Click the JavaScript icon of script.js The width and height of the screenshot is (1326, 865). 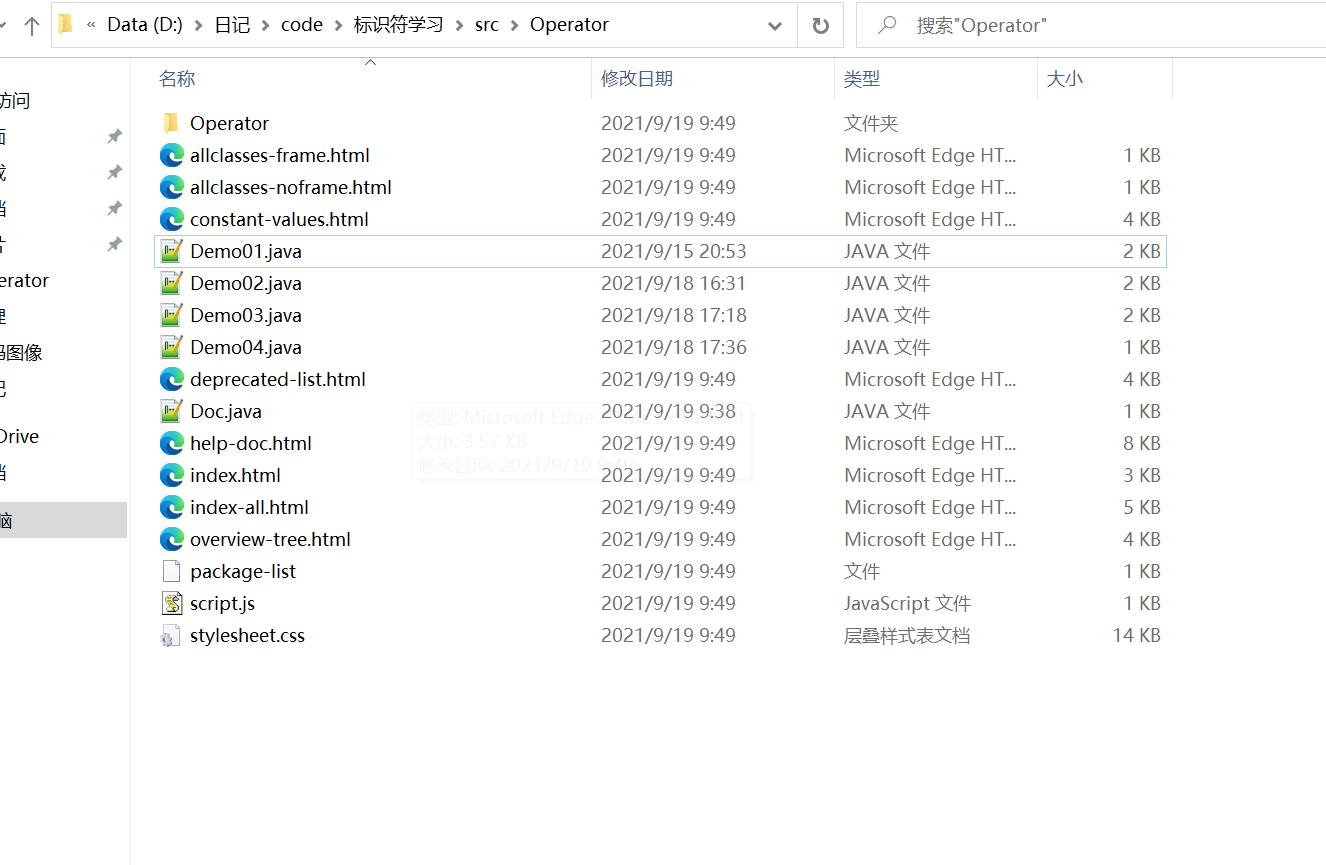click(x=172, y=603)
